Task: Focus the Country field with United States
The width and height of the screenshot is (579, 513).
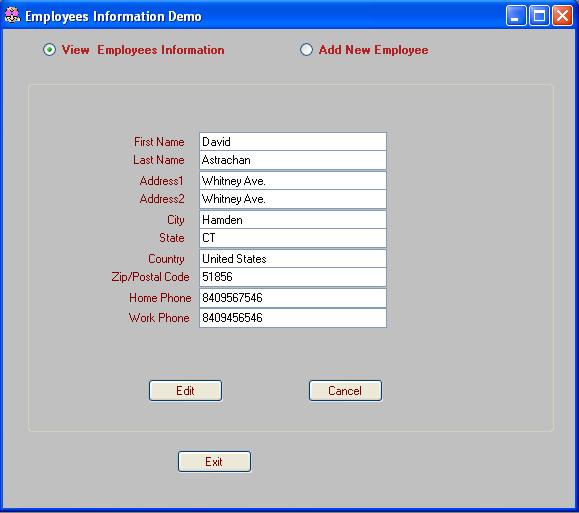Action: point(293,259)
